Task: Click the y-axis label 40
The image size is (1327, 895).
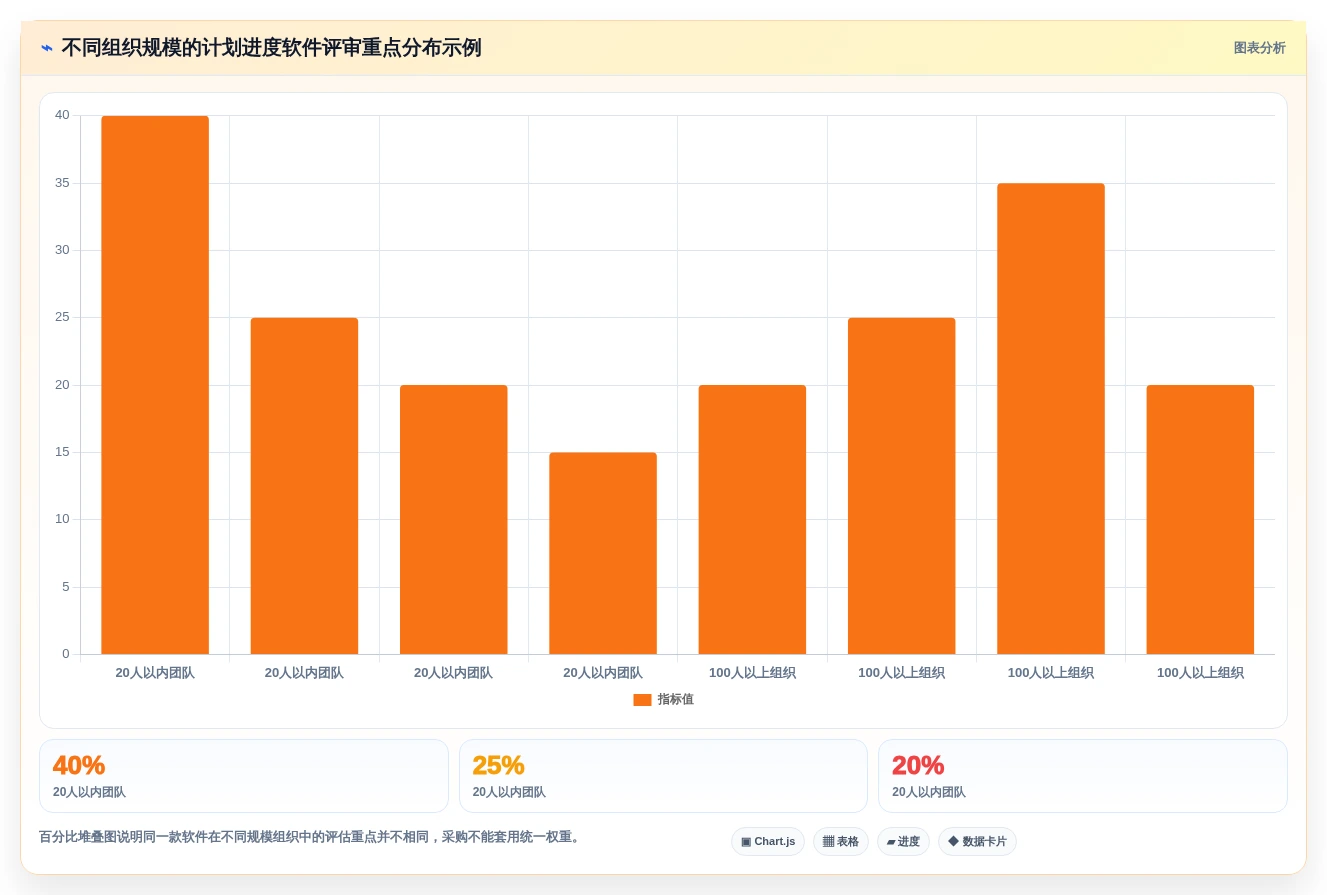Action: coord(62,115)
